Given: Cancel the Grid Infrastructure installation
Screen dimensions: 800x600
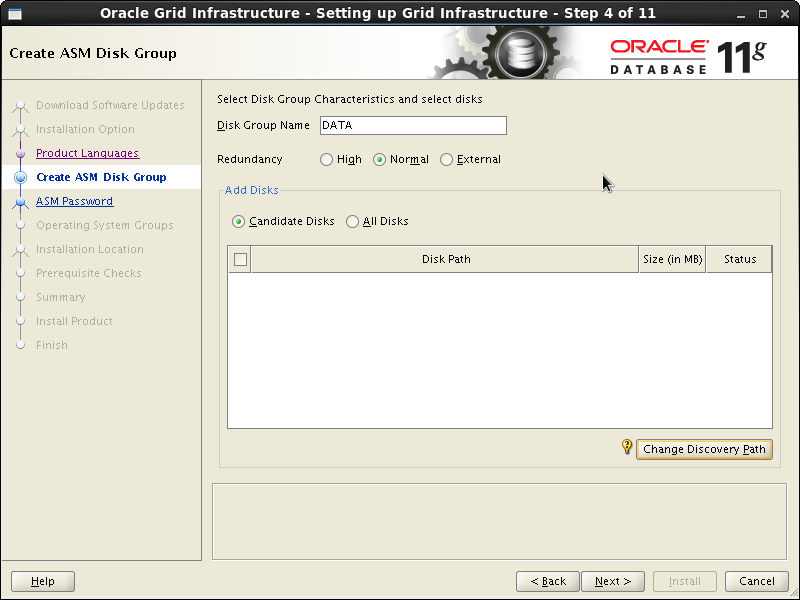Looking at the screenshot, I should [x=757, y=581].
